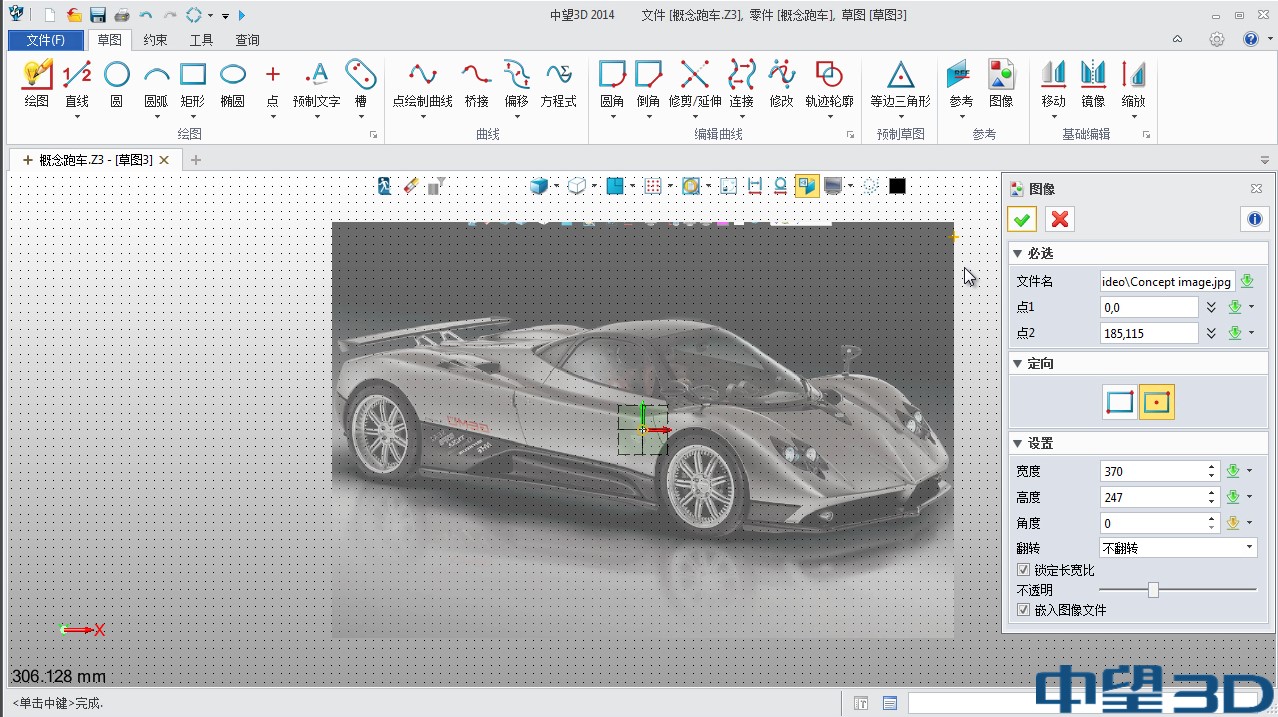This screenshot has width=1278, height=717.
Task: Collapse the 设置 settings section
Action: click(1018, 444)
